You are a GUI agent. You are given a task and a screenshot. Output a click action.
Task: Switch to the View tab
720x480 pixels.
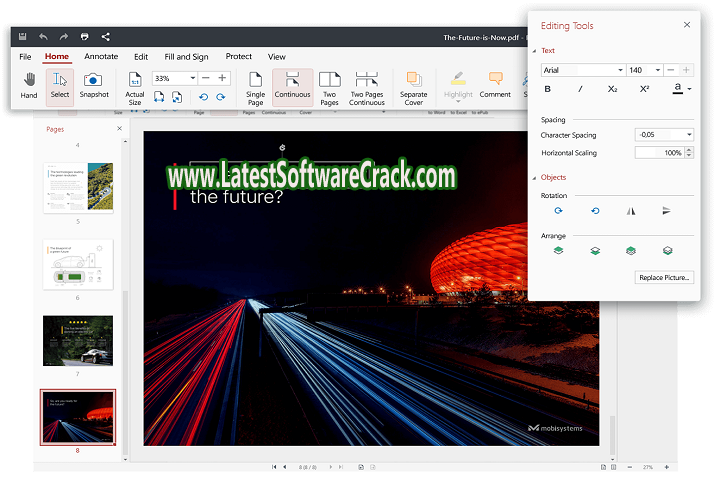276,57
